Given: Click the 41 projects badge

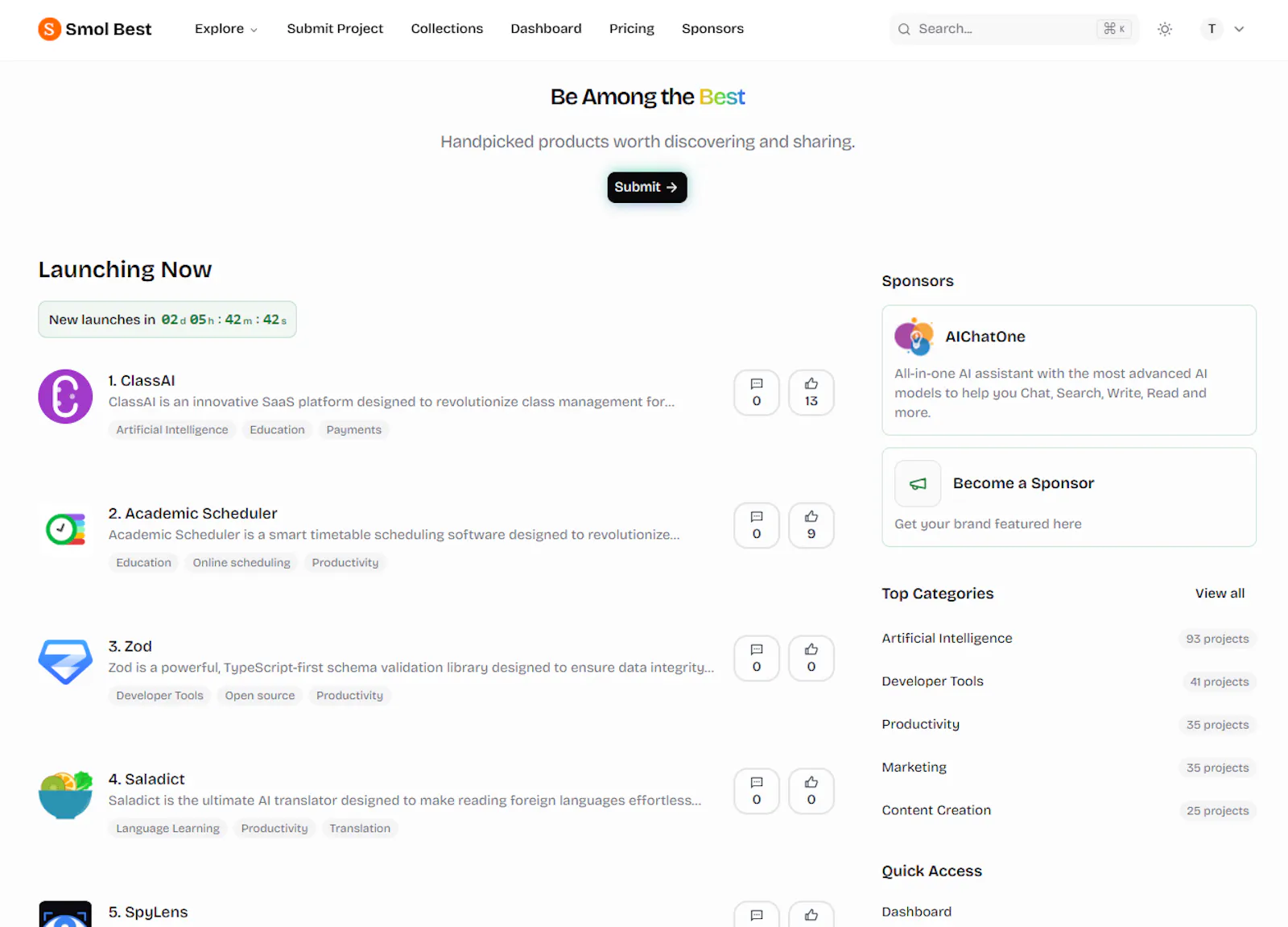Looking at the screenshot, I should tap(1220, 681).
